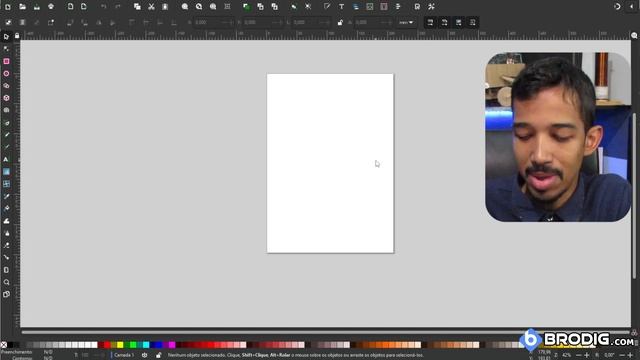This screenshot has width=640, height=360.
Task: Duplicate the selected object icon
Action: tap(246, 7)
